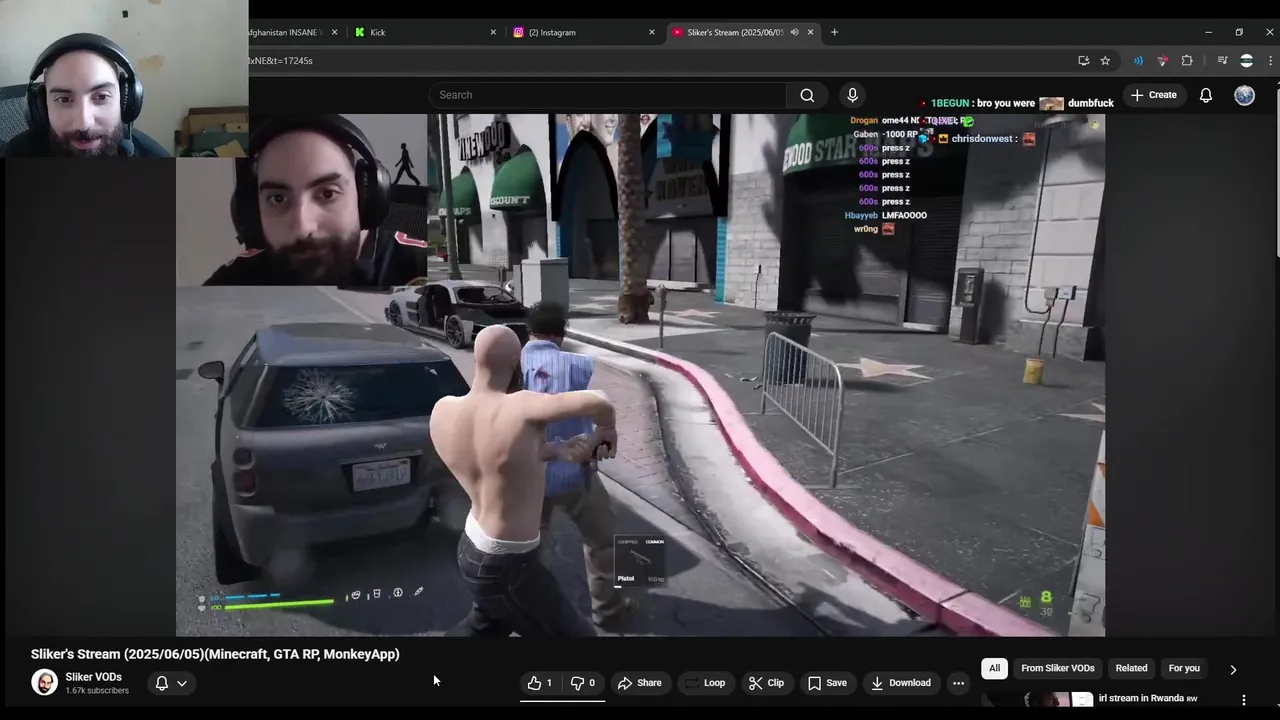Screen dimensions: 1280x720
Task: Open the media controls icon in the toolbar
Action: [x=1221, y=61]
